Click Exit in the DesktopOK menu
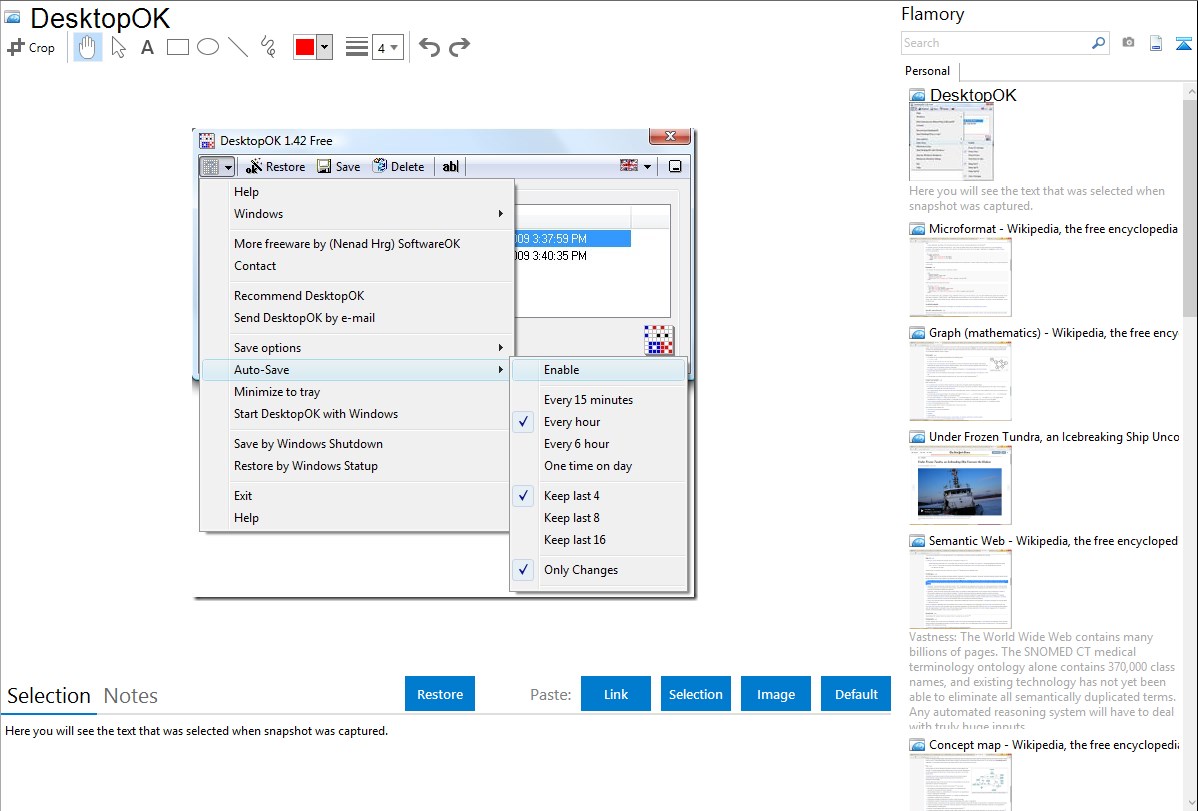1198x811 pixels. point(357,496)
